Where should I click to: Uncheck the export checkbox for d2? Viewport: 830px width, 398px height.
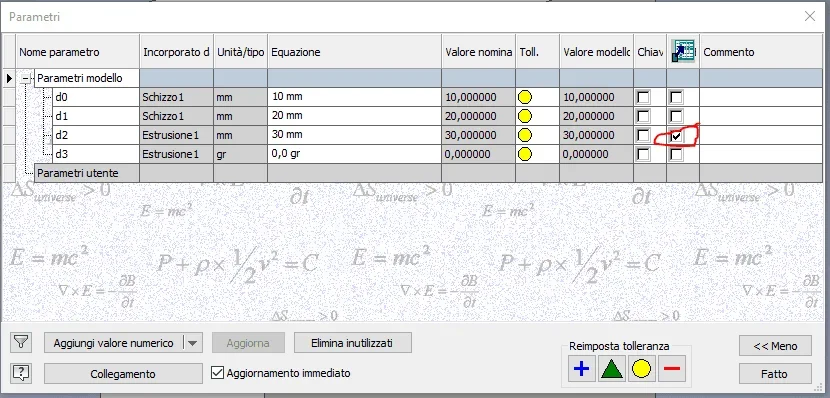point(676,136)
